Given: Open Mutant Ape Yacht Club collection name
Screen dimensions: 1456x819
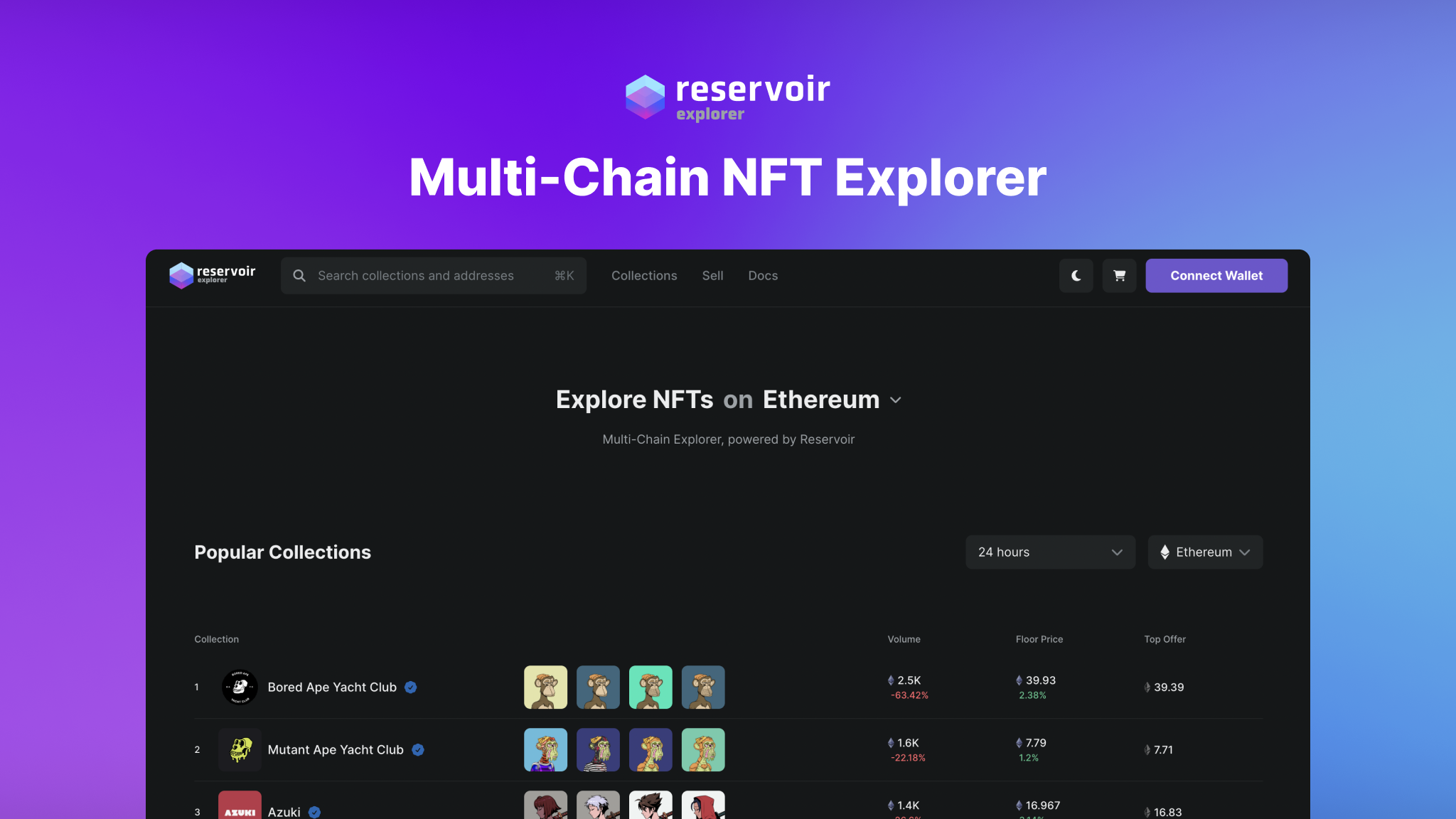Looking at the screenshot, I should click(336, 750).
